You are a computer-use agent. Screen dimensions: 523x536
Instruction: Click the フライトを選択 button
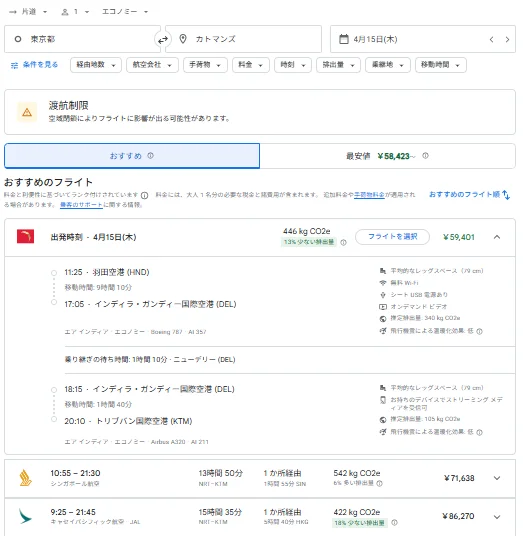coord(392,237)
